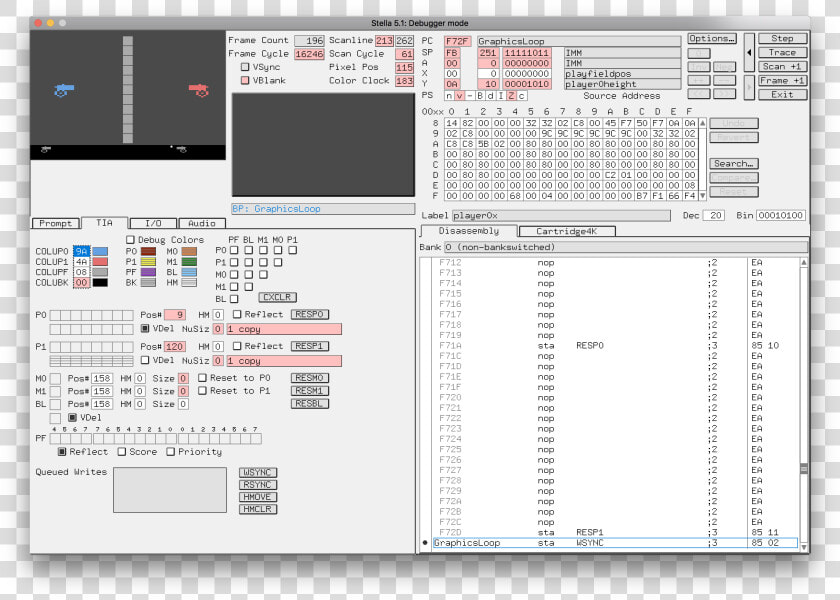
Task: Toggle playfield Reflect checkbox
Action: [x=62, y=452]
